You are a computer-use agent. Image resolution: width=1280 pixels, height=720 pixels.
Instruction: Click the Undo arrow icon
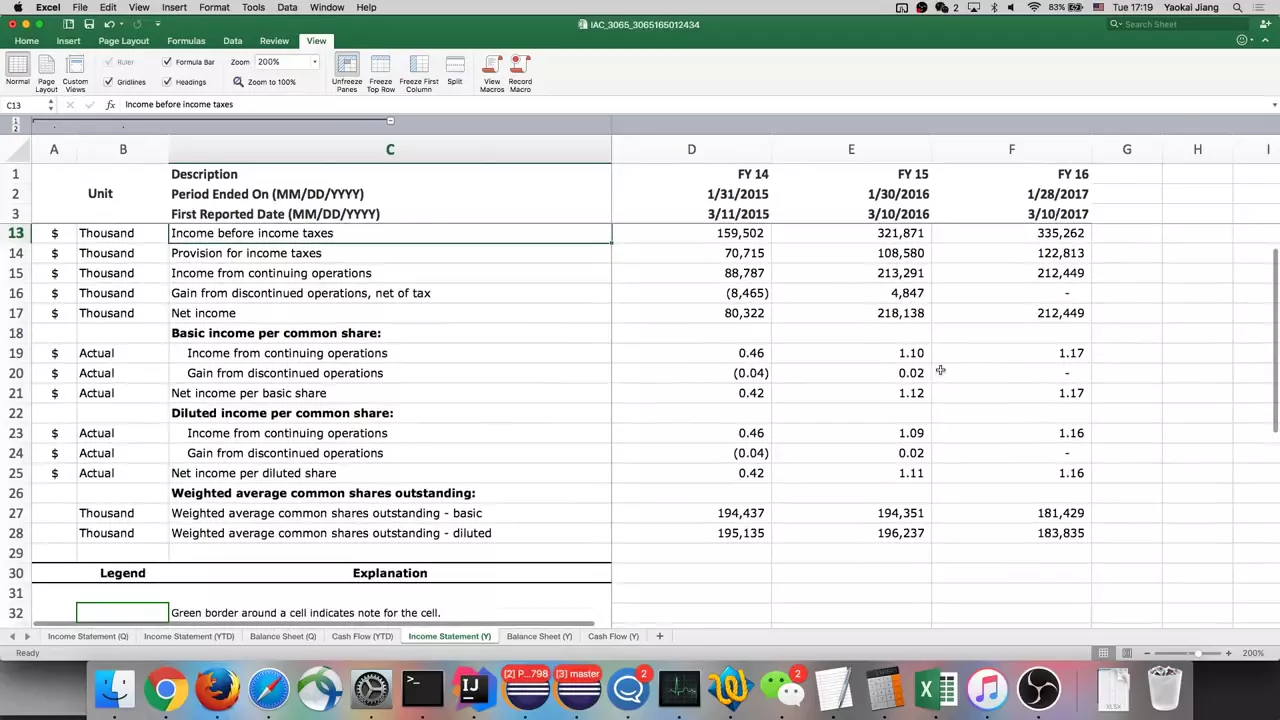110,24
